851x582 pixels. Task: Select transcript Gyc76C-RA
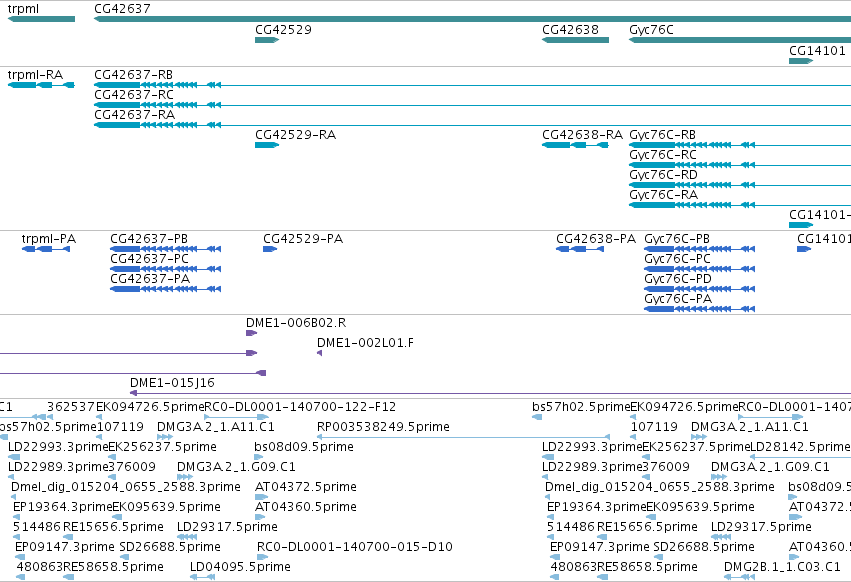[663, 195]
